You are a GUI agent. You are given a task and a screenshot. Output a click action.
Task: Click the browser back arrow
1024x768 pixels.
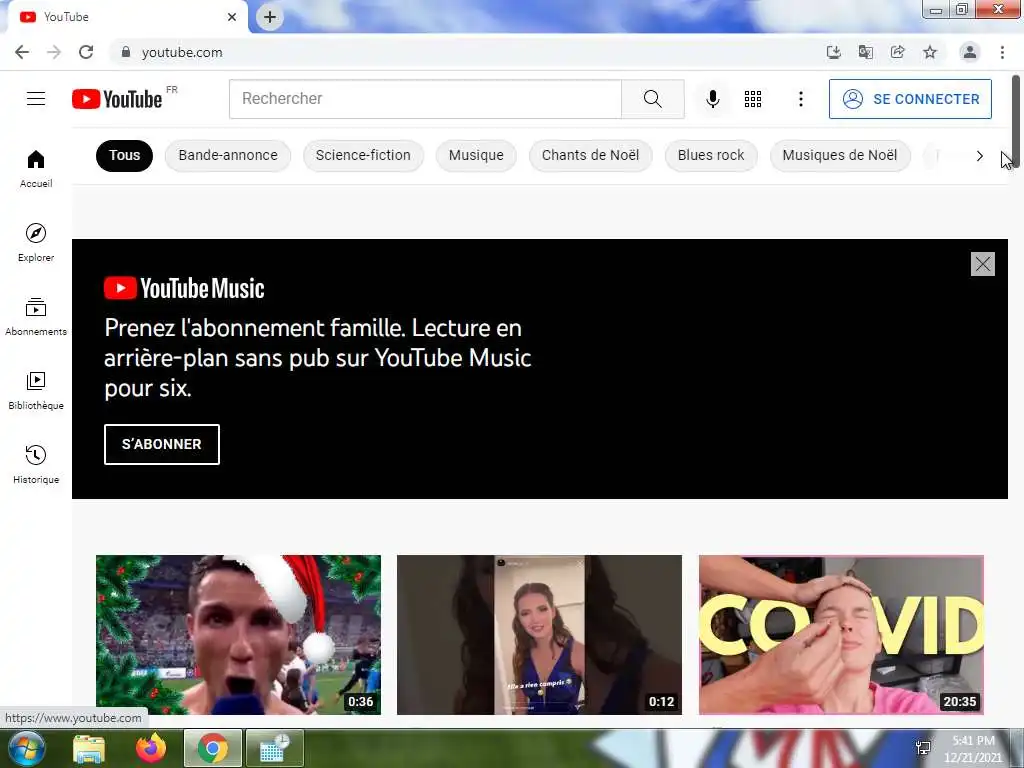tap(22, 52)
